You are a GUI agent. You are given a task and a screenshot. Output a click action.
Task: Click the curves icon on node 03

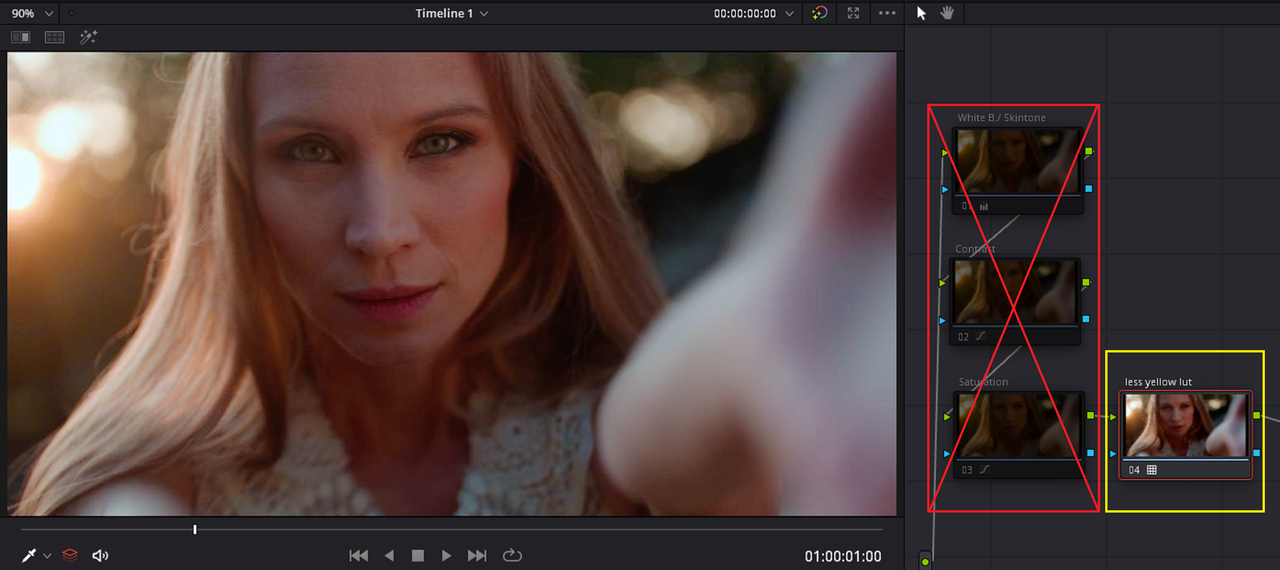(984, 469)
